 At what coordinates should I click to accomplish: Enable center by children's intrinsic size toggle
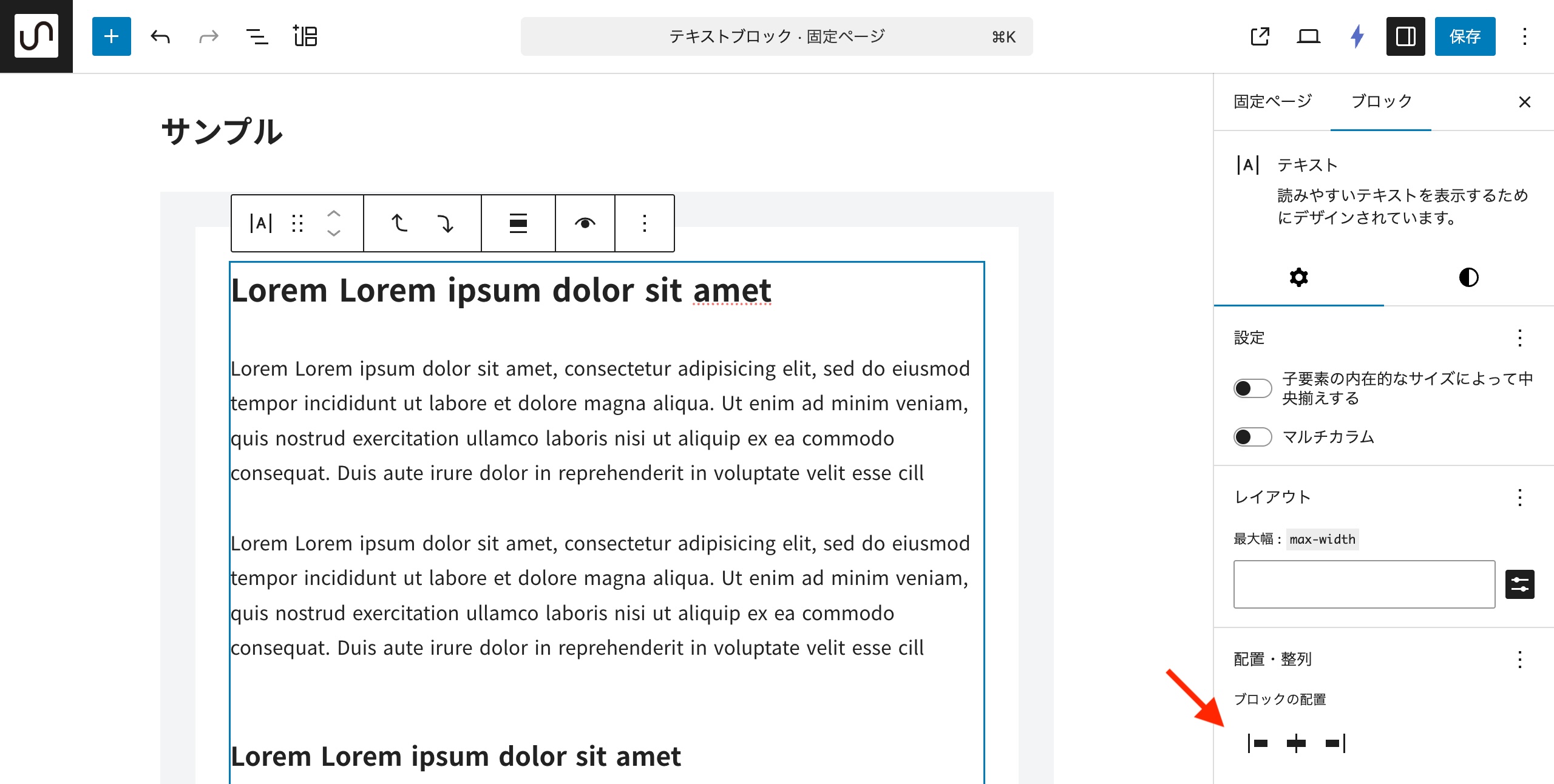(x=1252, y=388)
